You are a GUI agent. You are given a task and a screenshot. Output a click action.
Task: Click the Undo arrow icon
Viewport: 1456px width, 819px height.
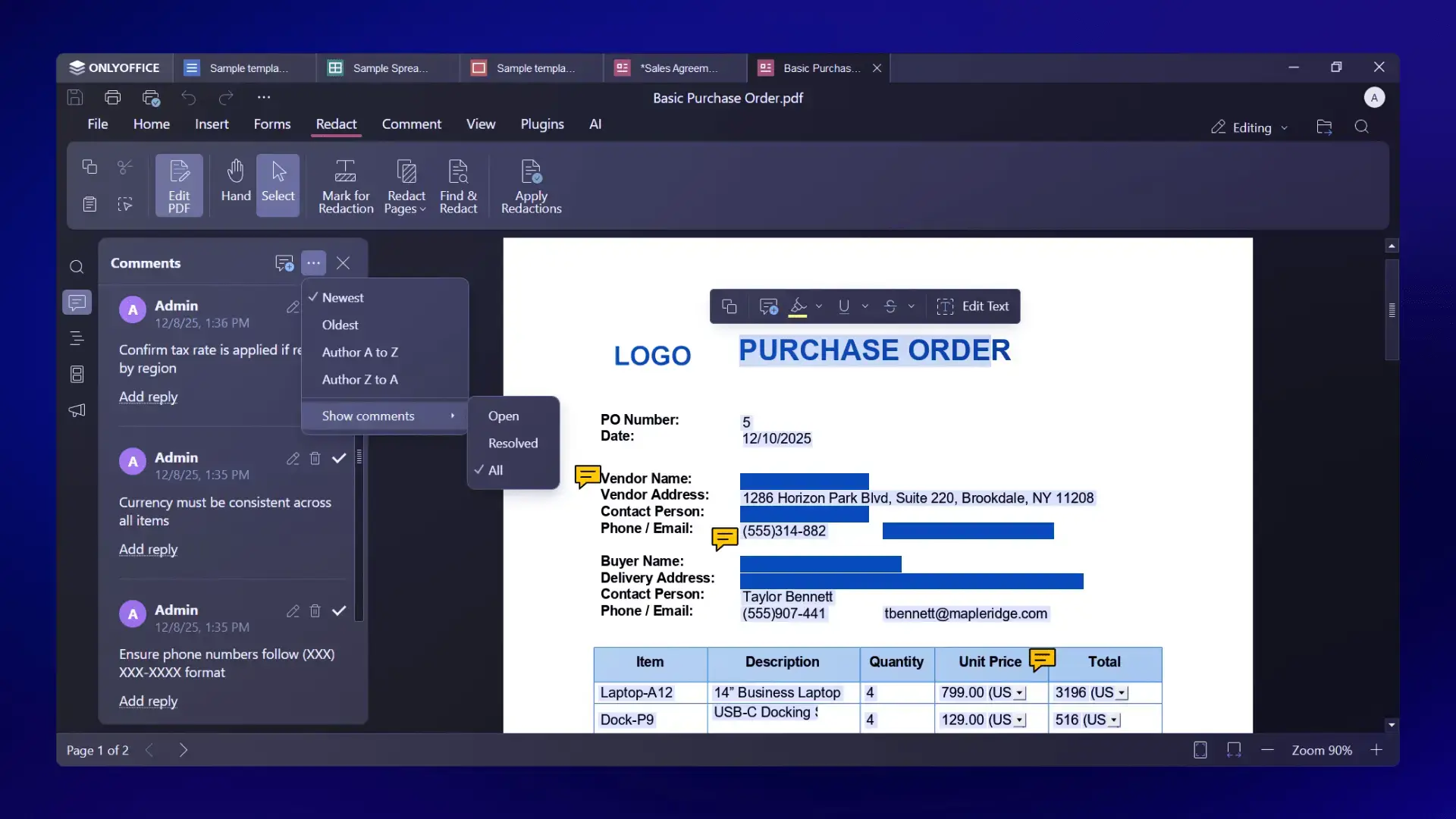click(188, 97)
